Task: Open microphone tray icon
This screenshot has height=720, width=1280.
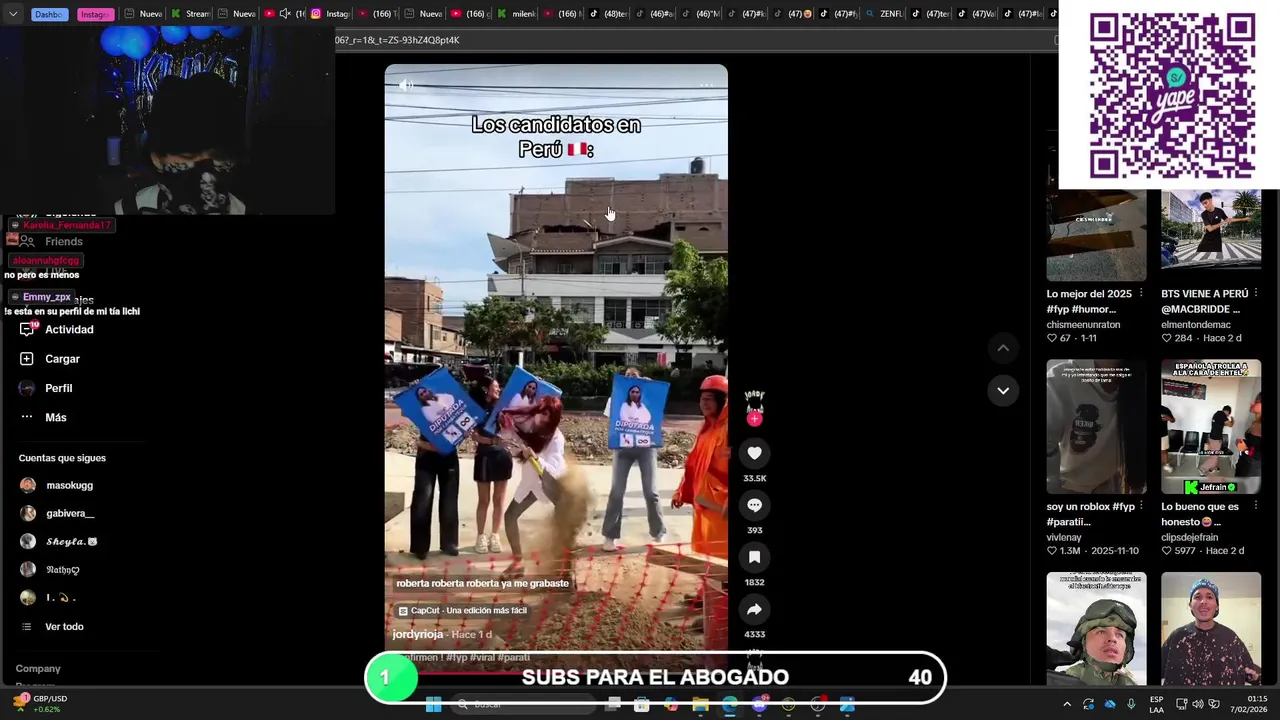Action: (1131, 704)
